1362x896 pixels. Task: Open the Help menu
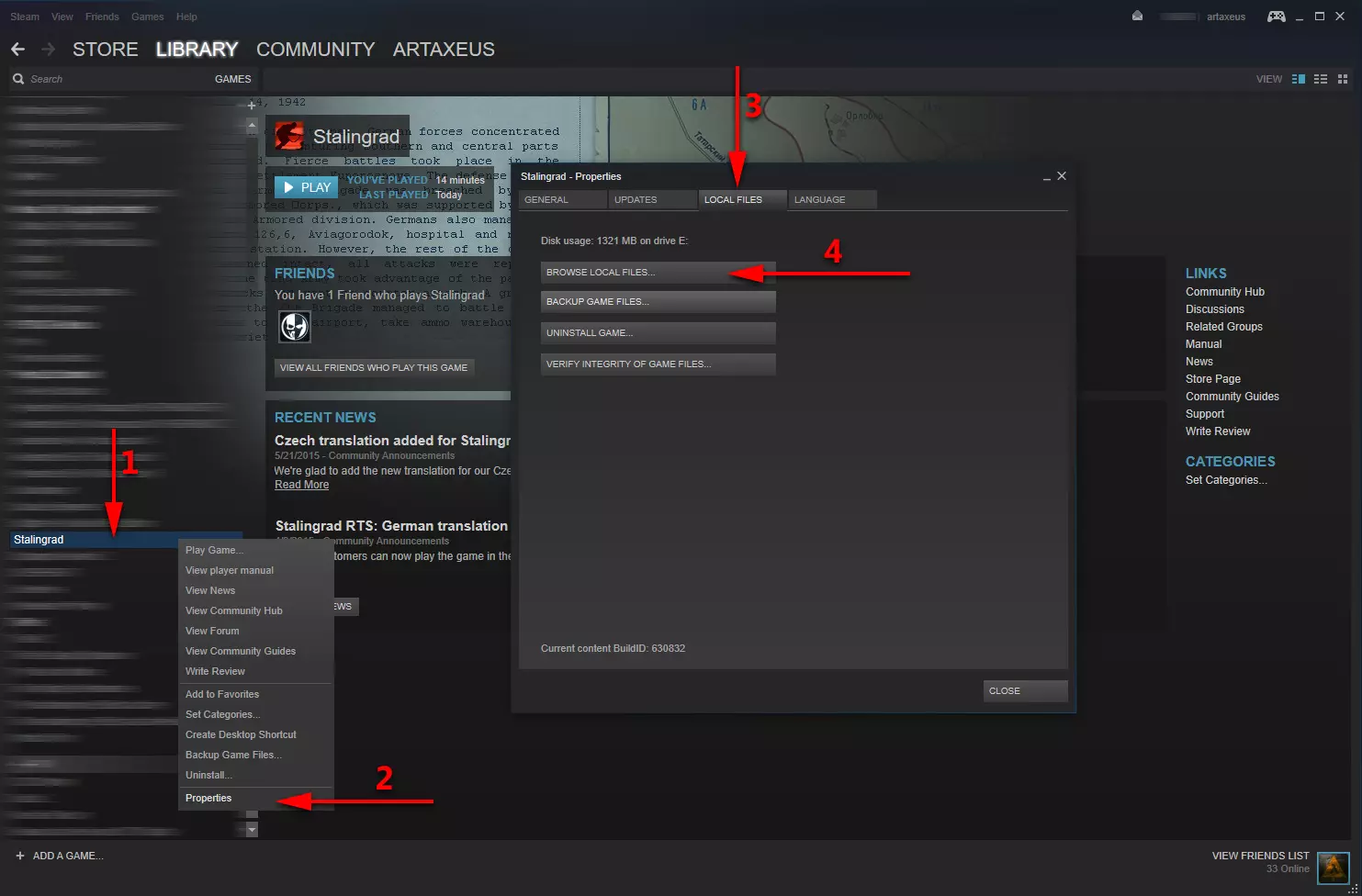[x=186, y=17]
